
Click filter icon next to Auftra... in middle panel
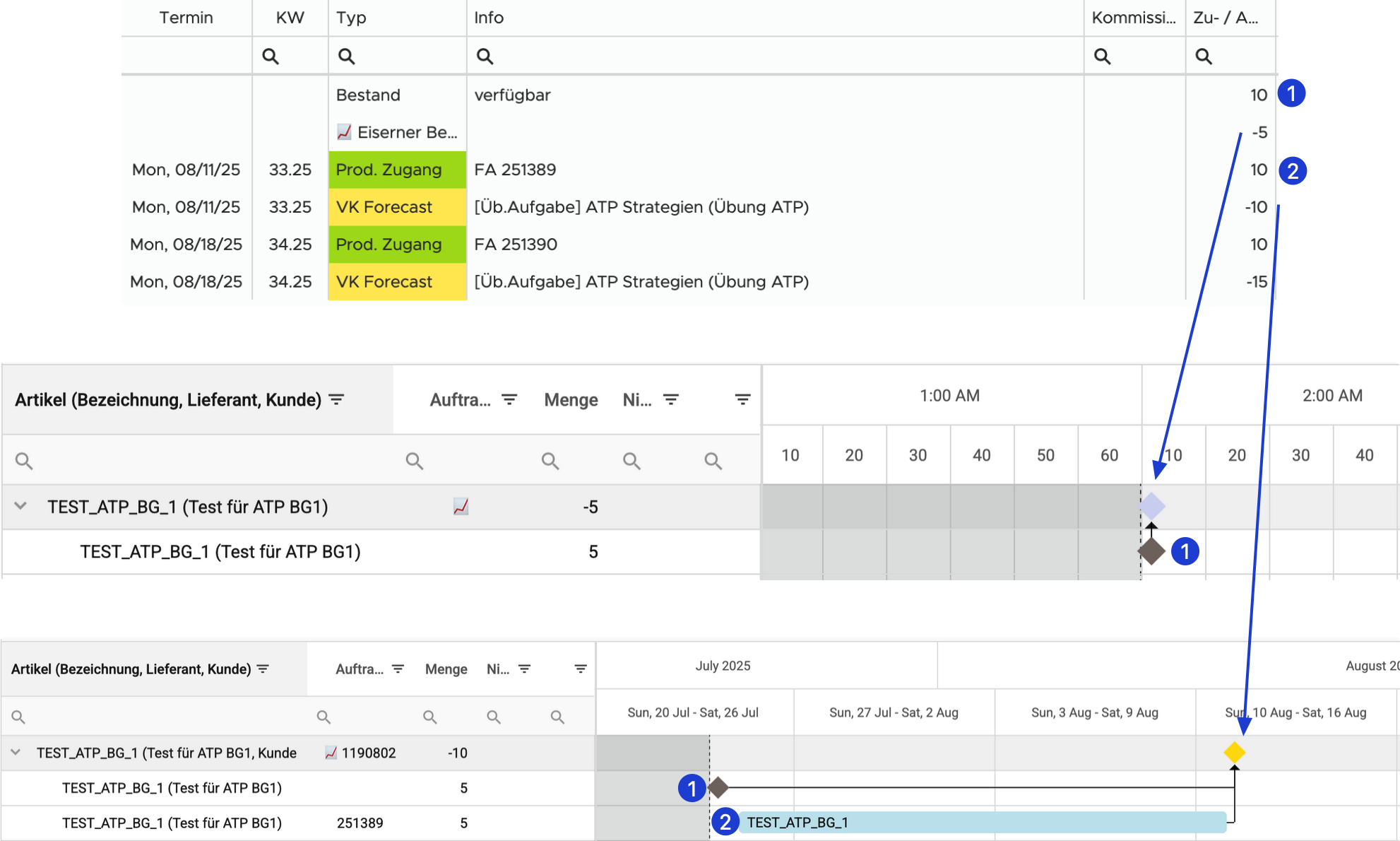(x=509, y=400)
